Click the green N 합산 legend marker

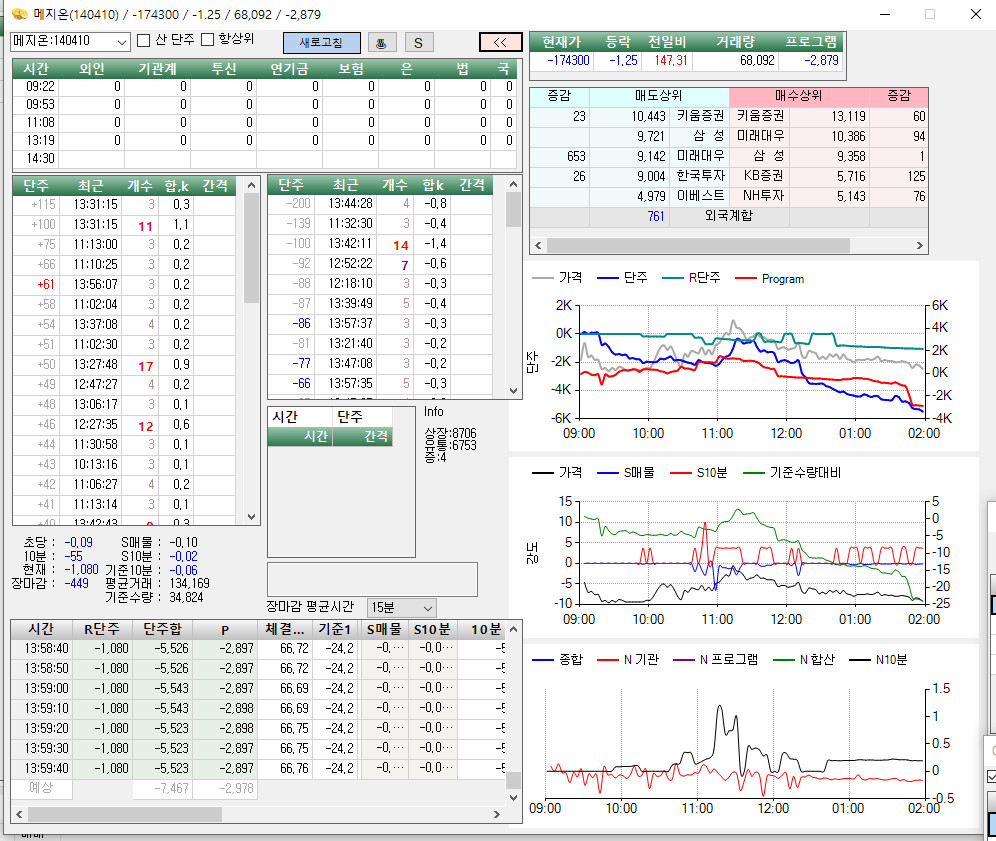click(x=784, y=660)
